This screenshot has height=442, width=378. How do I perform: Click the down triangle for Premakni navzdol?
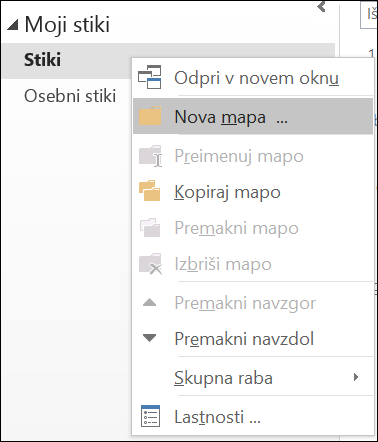tap(149, 338)
